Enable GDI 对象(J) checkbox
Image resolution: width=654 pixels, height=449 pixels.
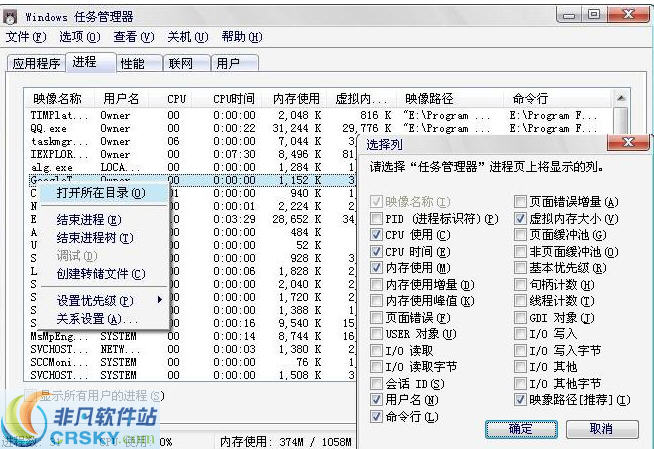[520, 318]
